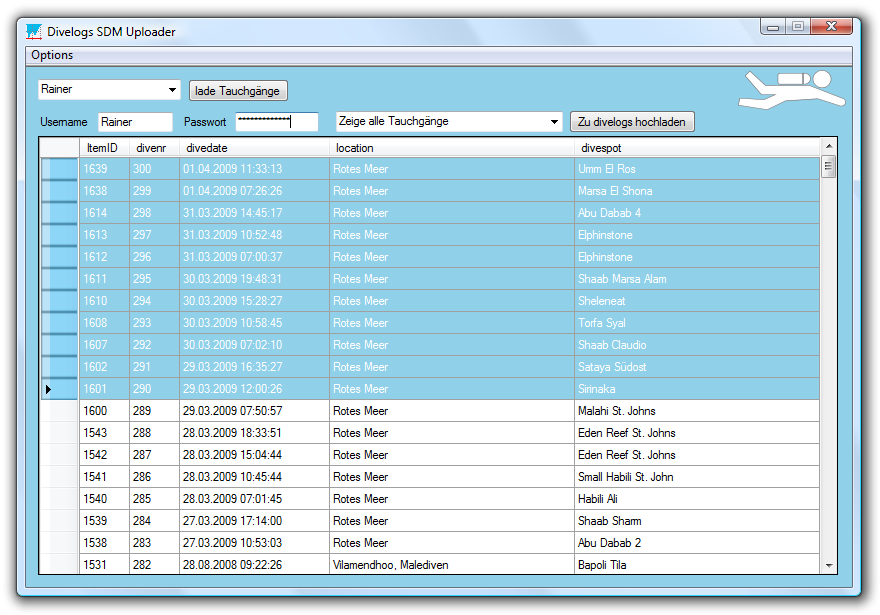Screen dimensions: 880x615
Task: Click the Divelogs app icon in title bar
Action: [x=34, y=32]
